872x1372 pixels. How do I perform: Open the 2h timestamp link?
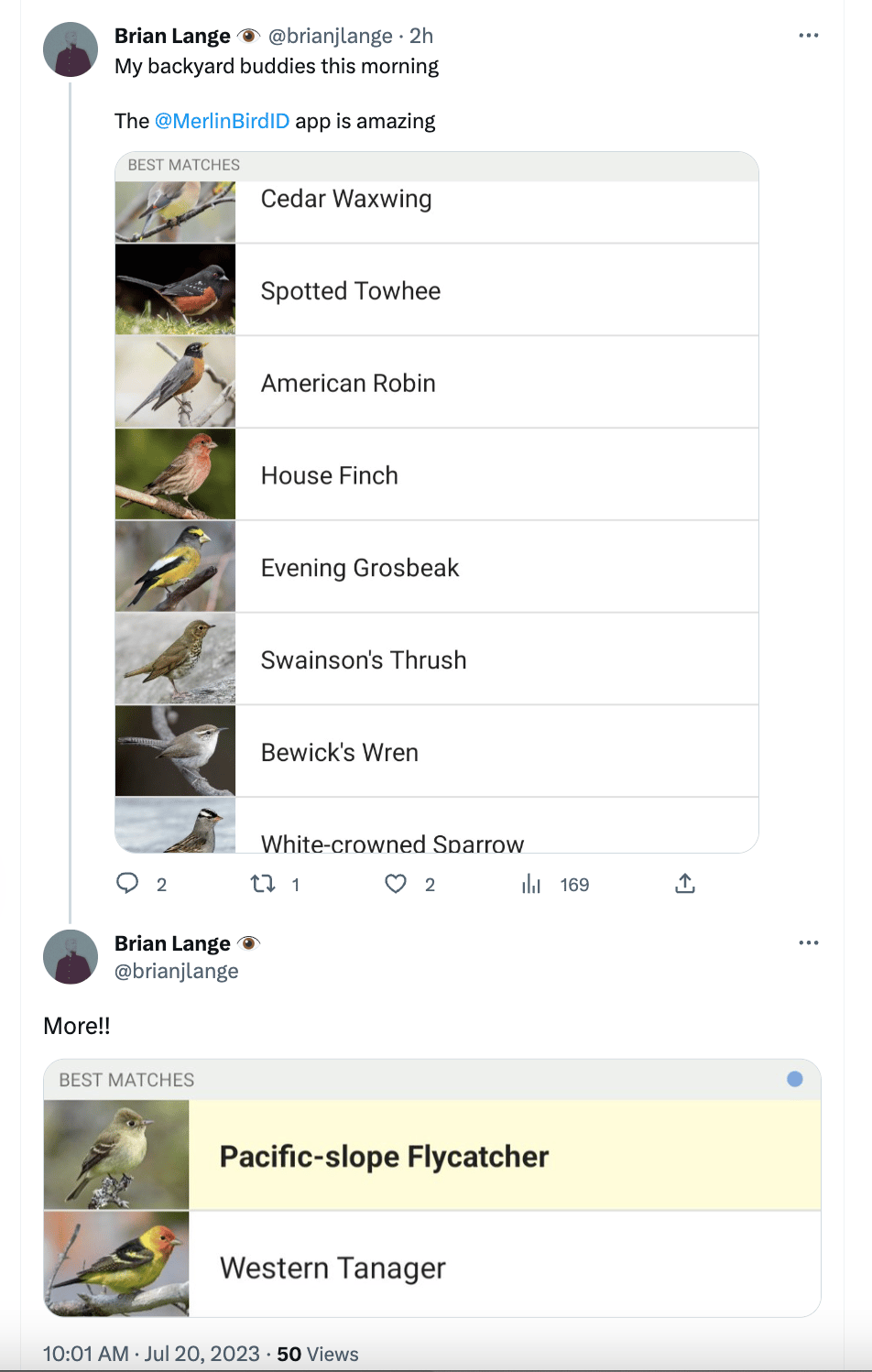pos(421,36)
